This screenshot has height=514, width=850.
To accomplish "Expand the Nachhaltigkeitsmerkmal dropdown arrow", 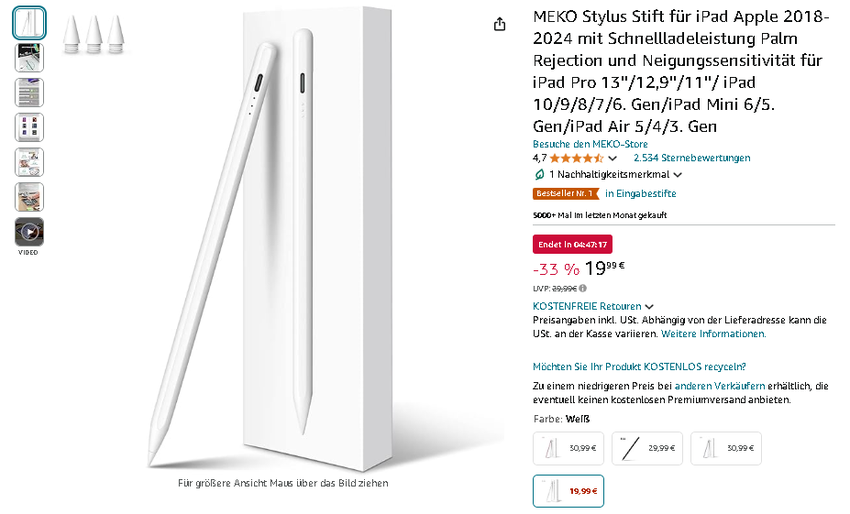I will 678,175.
